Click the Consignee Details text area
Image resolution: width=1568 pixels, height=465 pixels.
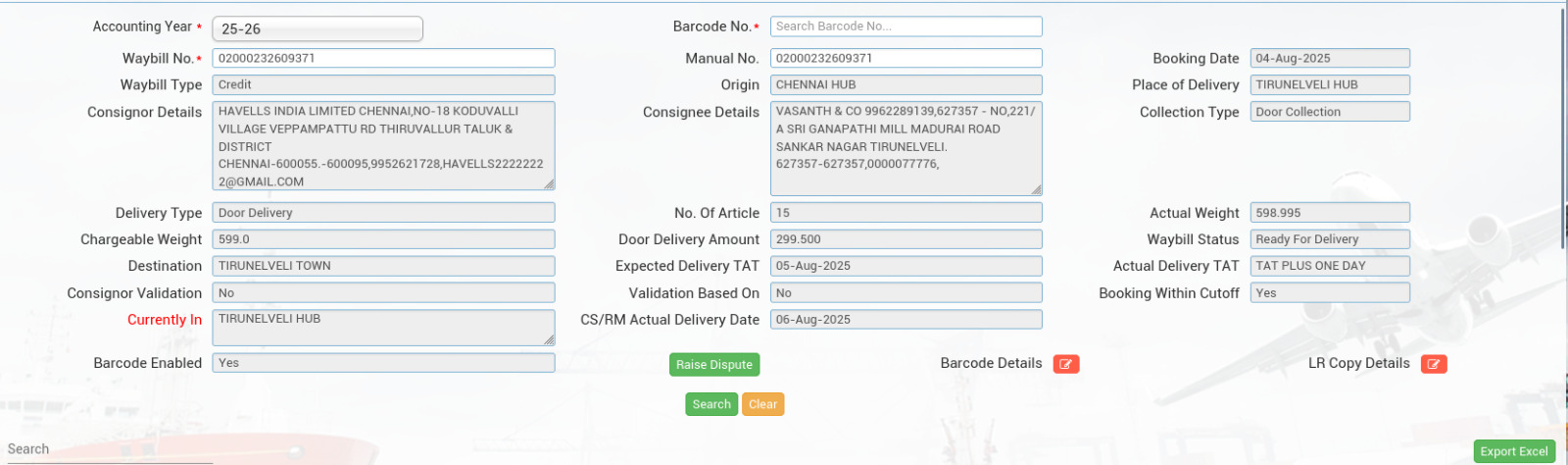click(x=906, y=147)
